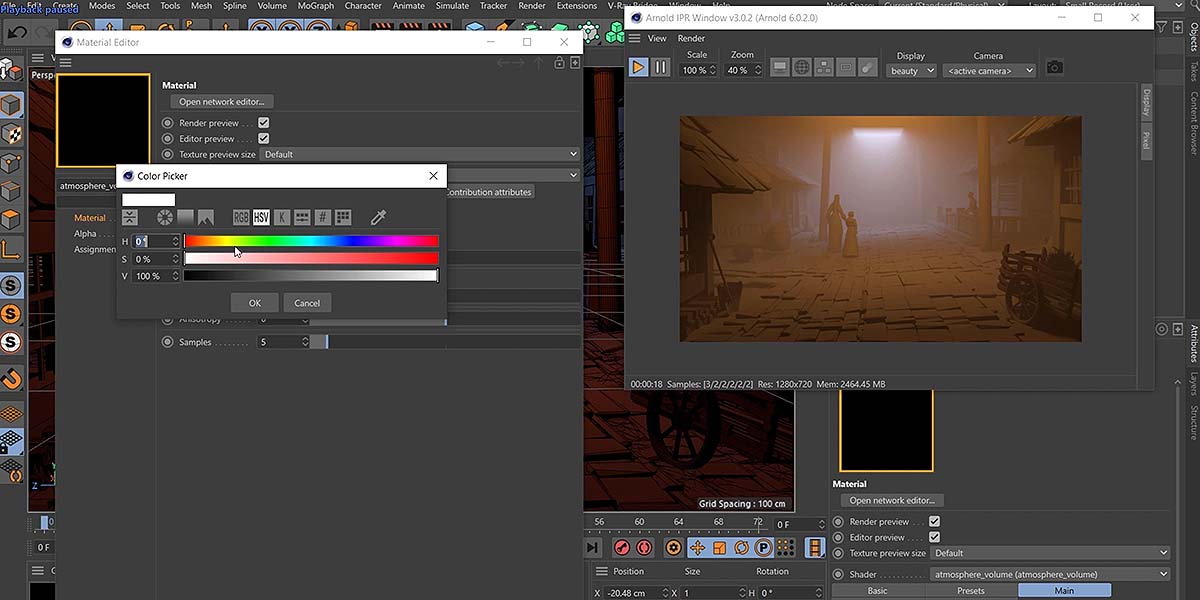Select the Basic tab in Attributes
The height and width of the screenshot is (600, 1200).
click(877, 591)
